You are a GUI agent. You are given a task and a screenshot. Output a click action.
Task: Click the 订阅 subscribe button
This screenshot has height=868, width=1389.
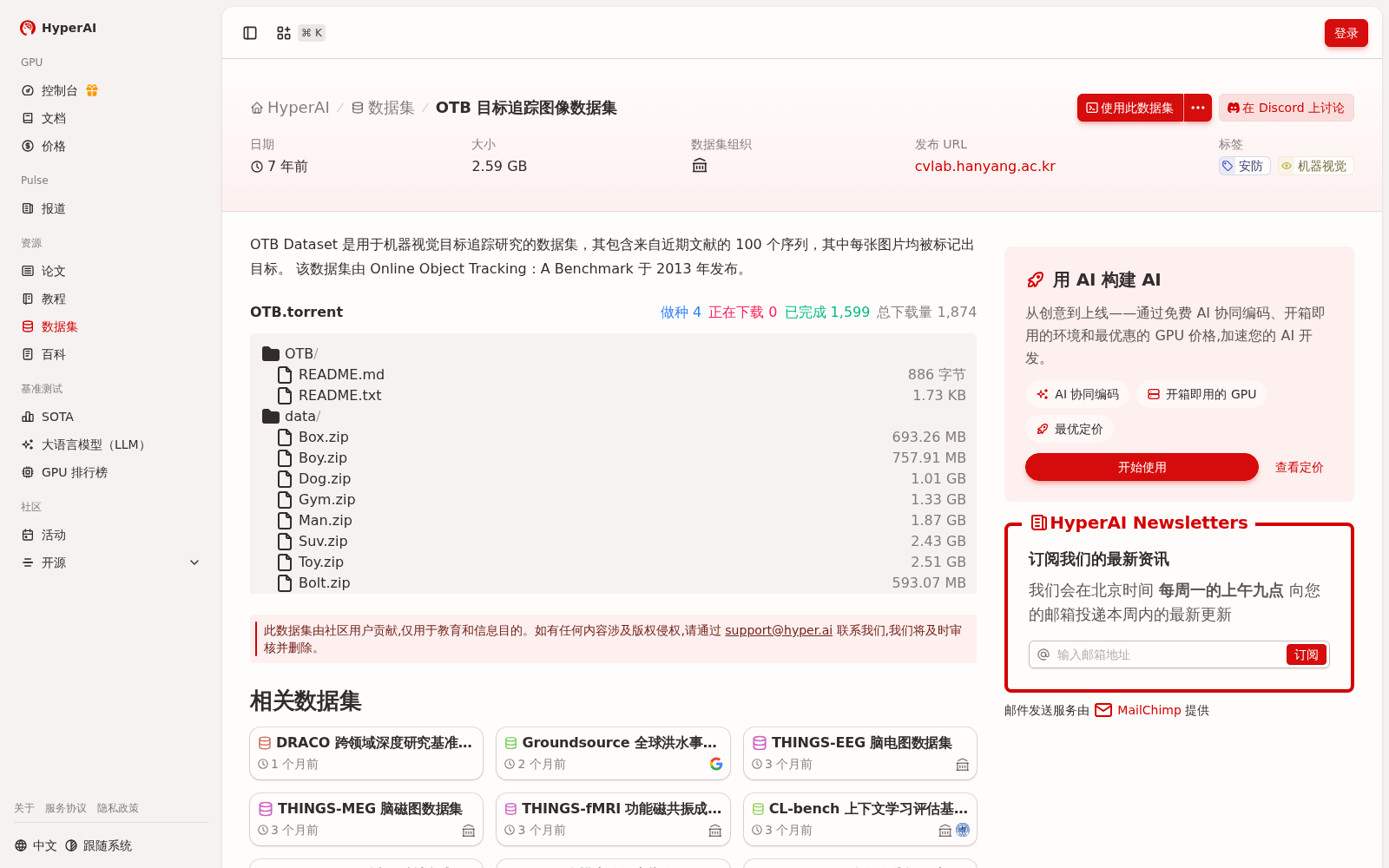(1307, 654)
